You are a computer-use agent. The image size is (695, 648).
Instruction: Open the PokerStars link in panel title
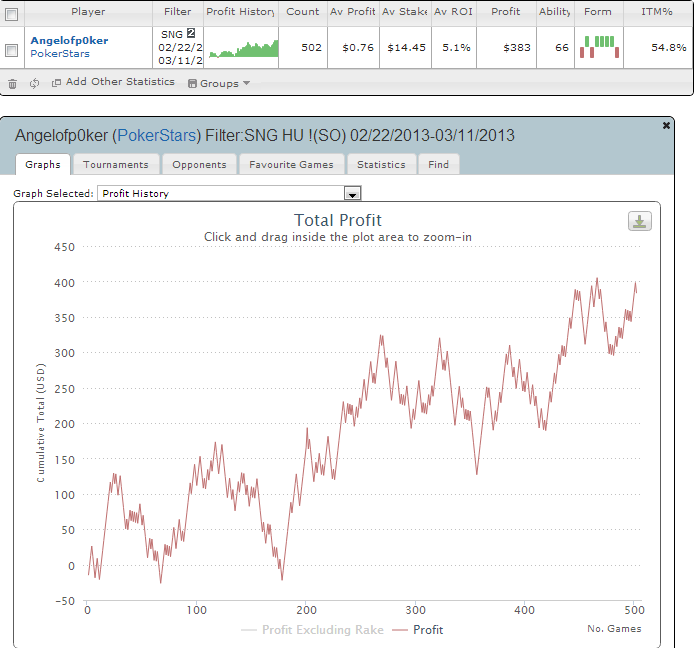click(x=157, y=135)
